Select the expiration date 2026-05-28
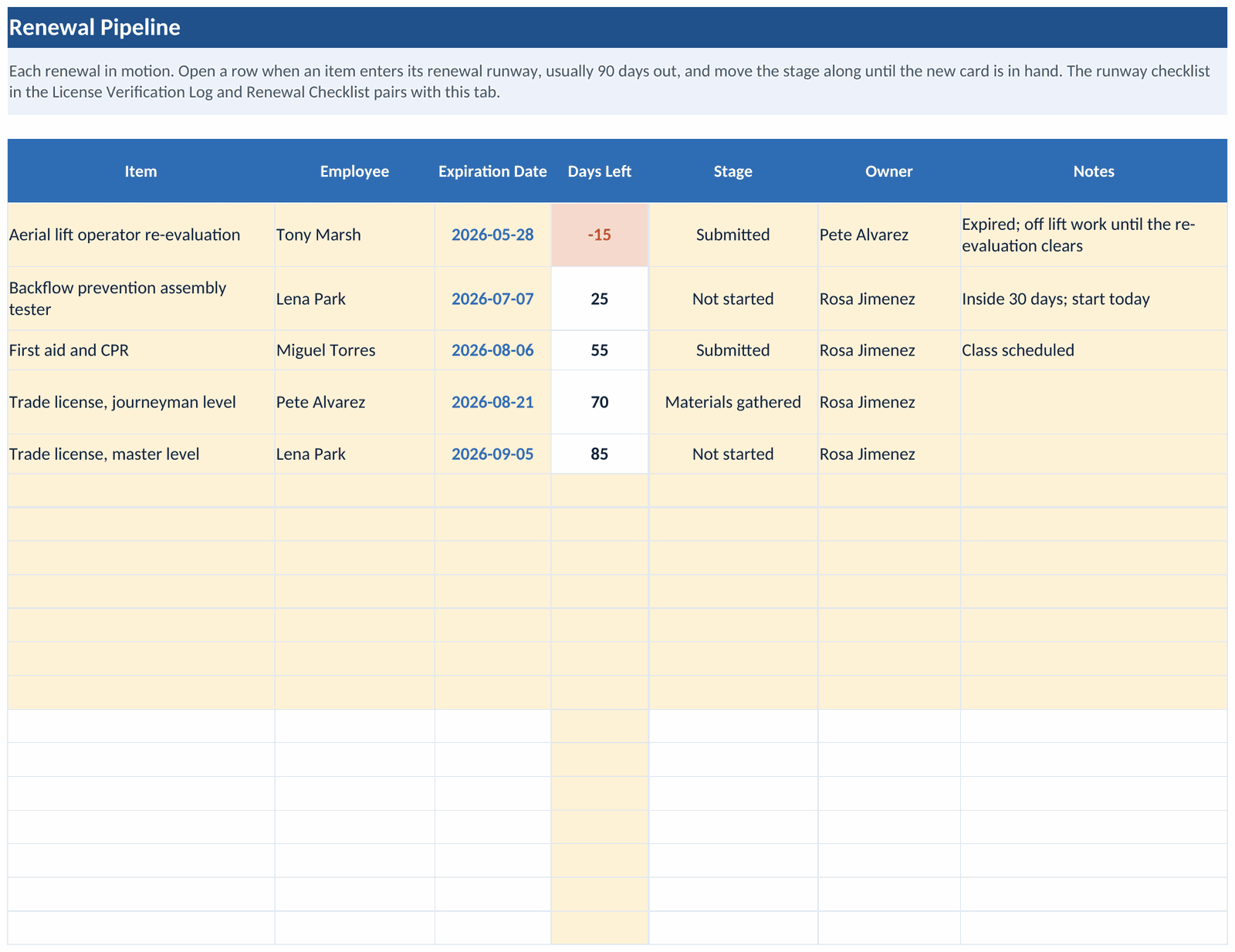This screenshot has width=1235, height=952. pos(493,235)
